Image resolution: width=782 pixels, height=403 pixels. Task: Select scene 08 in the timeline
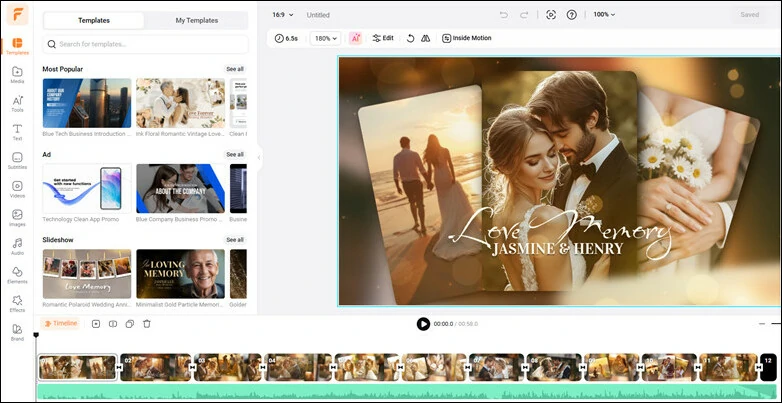555,368
